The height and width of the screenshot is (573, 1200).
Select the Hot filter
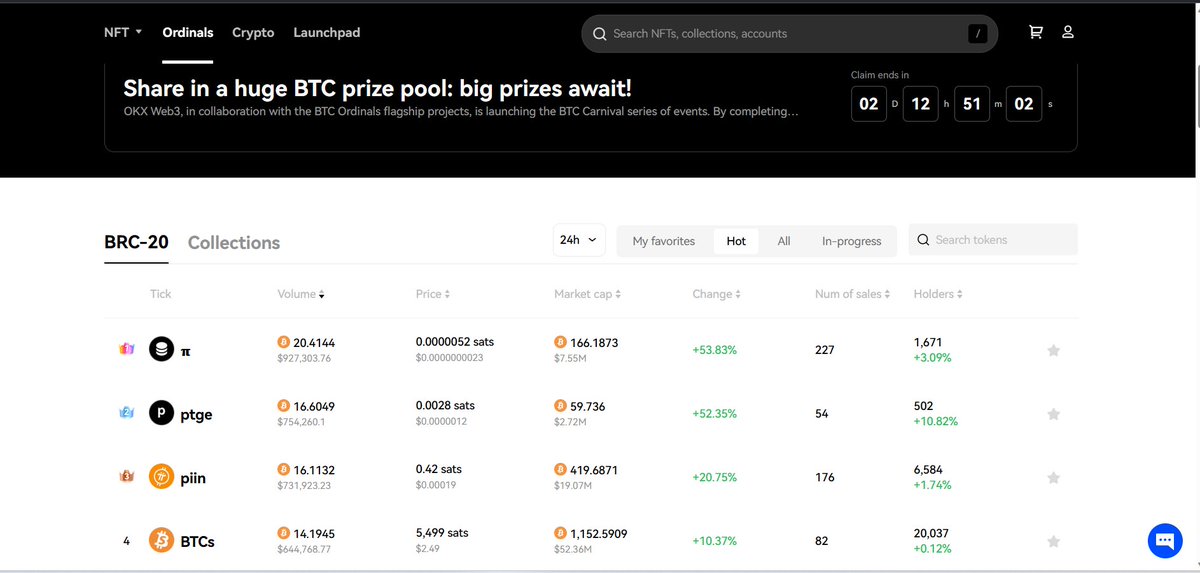coord(736,241)
